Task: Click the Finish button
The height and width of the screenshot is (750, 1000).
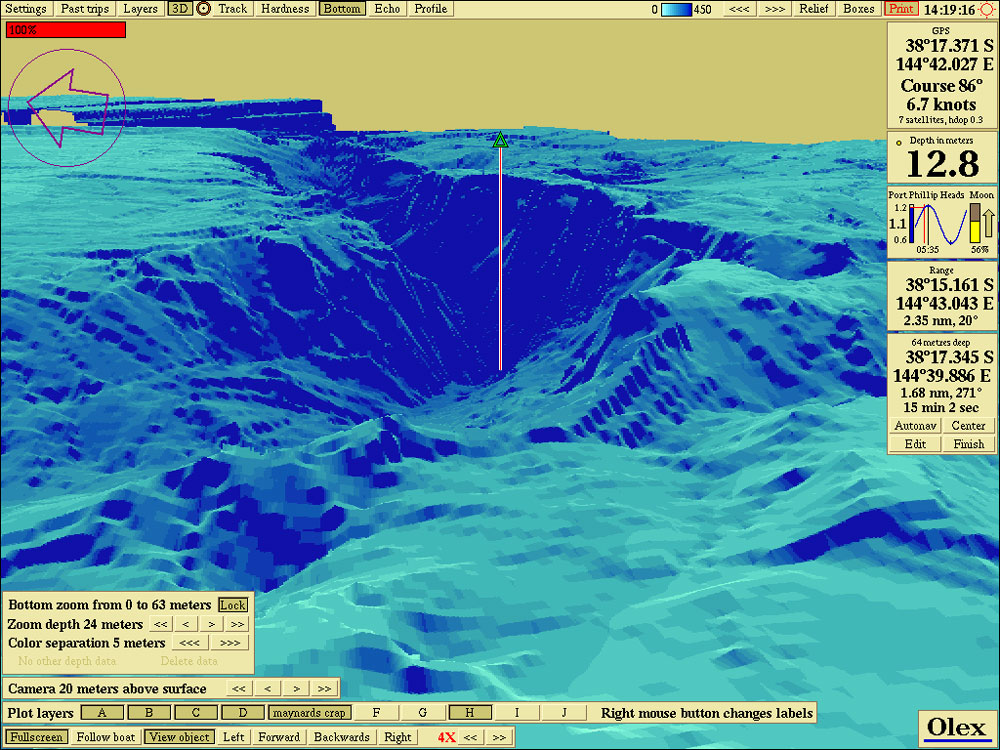Action: tap(969, 444)
